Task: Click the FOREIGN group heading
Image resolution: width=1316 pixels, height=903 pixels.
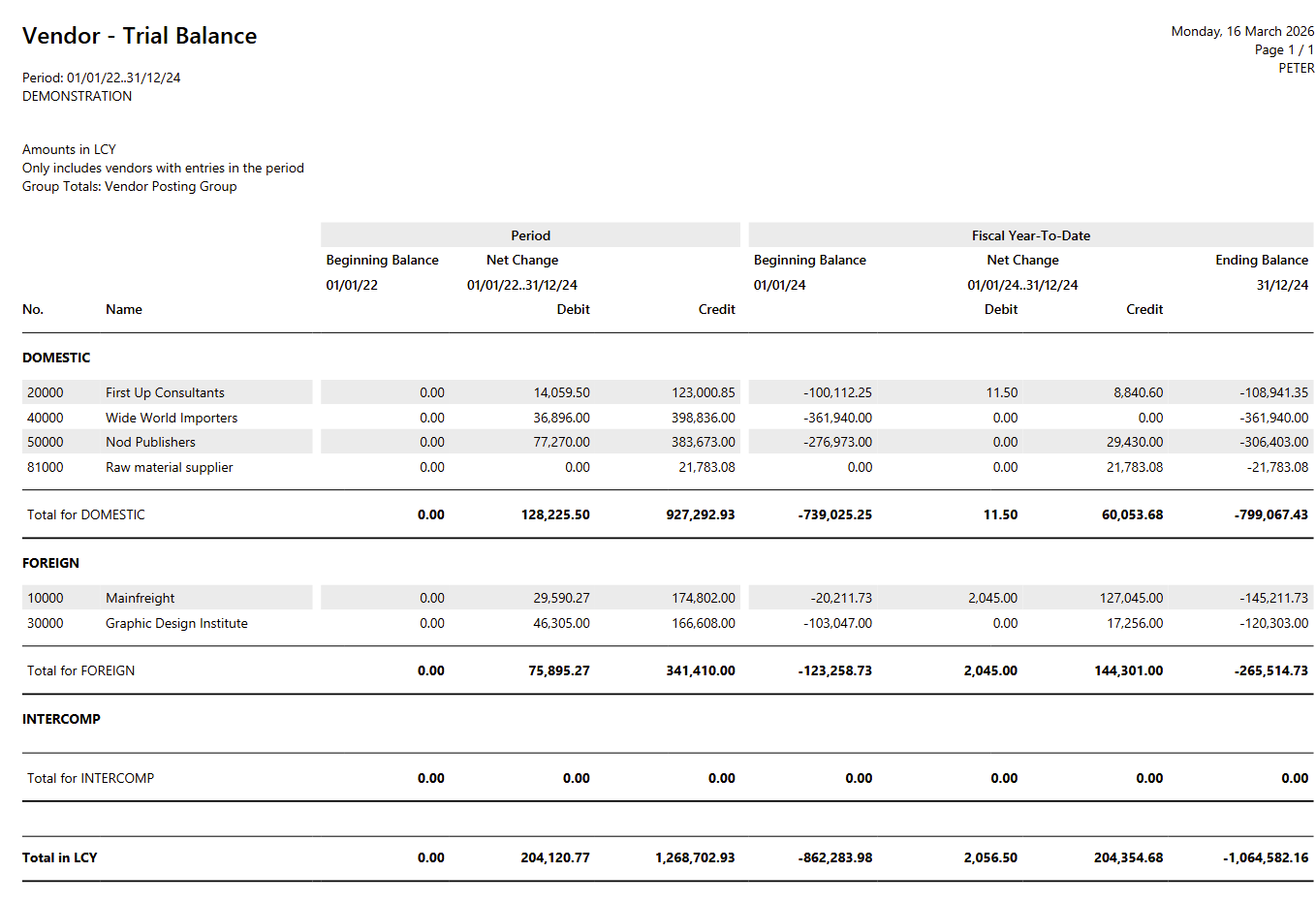Action: (x=50, y=563)
